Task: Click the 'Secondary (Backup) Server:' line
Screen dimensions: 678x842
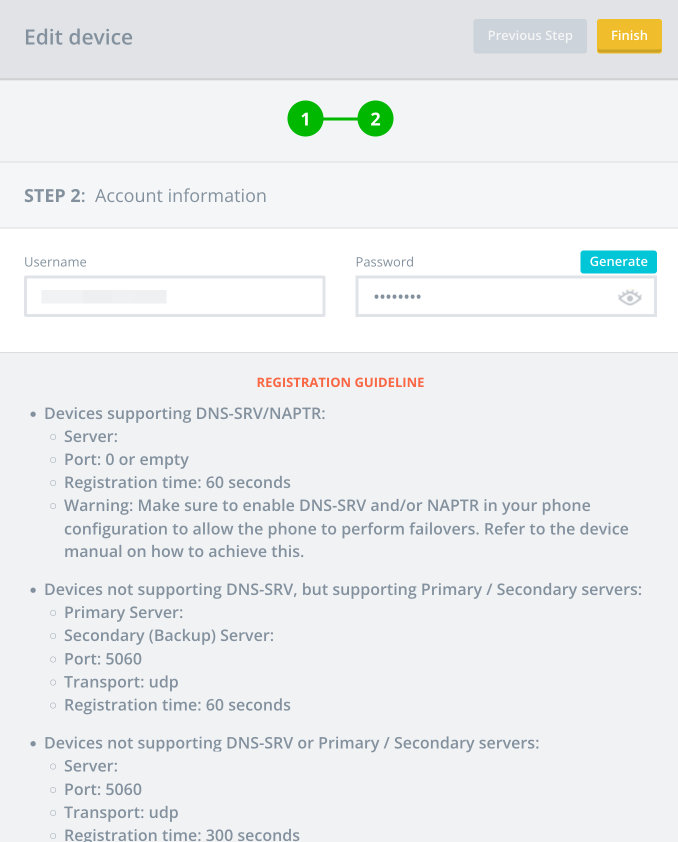Action: click(x=169, y=636)
